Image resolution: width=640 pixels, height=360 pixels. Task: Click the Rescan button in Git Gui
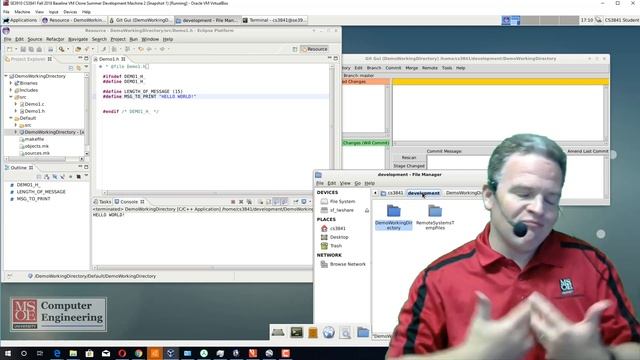(409, 158)
